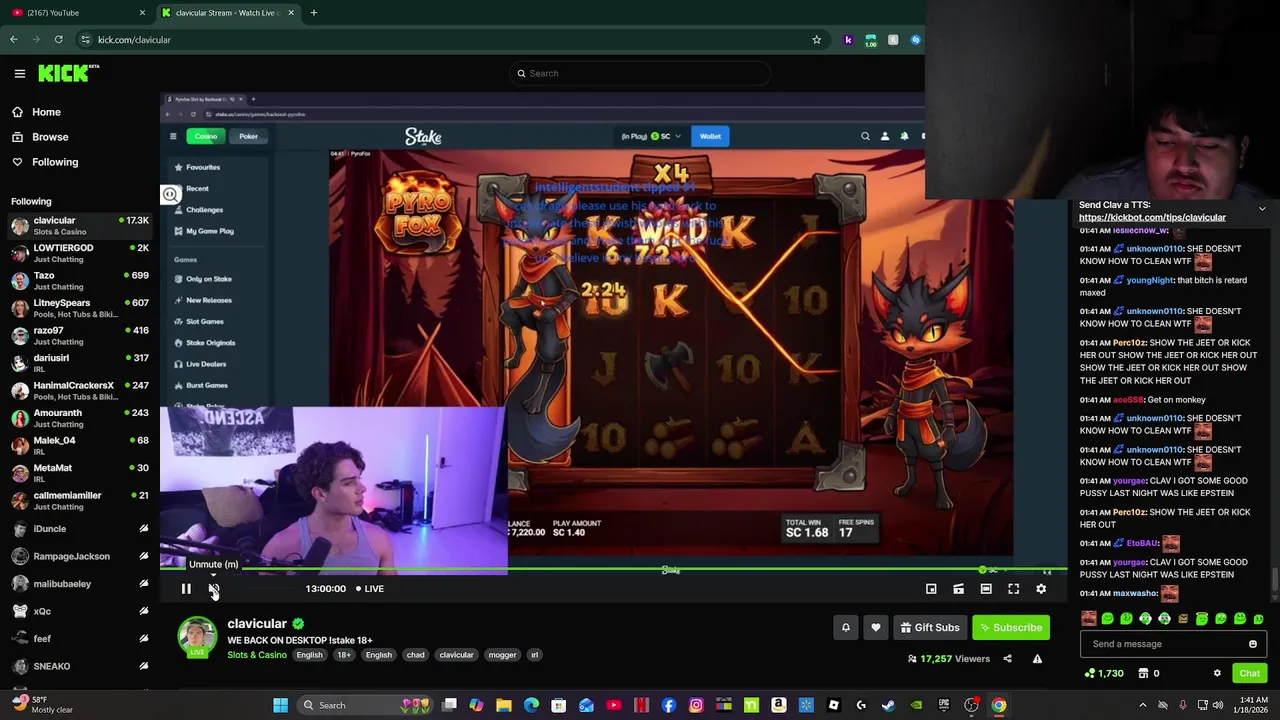Open the Kick browser extension icon
This screenshot has width=1280, height=720.
848,40
